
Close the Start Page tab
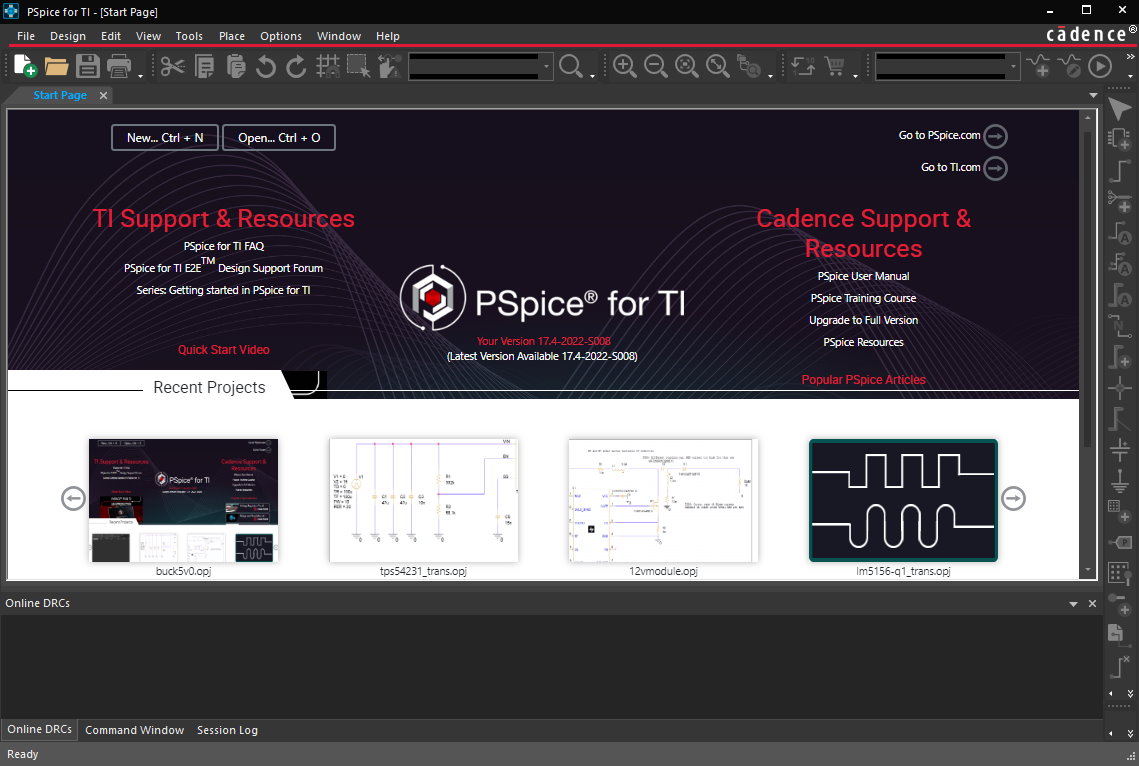104,95
